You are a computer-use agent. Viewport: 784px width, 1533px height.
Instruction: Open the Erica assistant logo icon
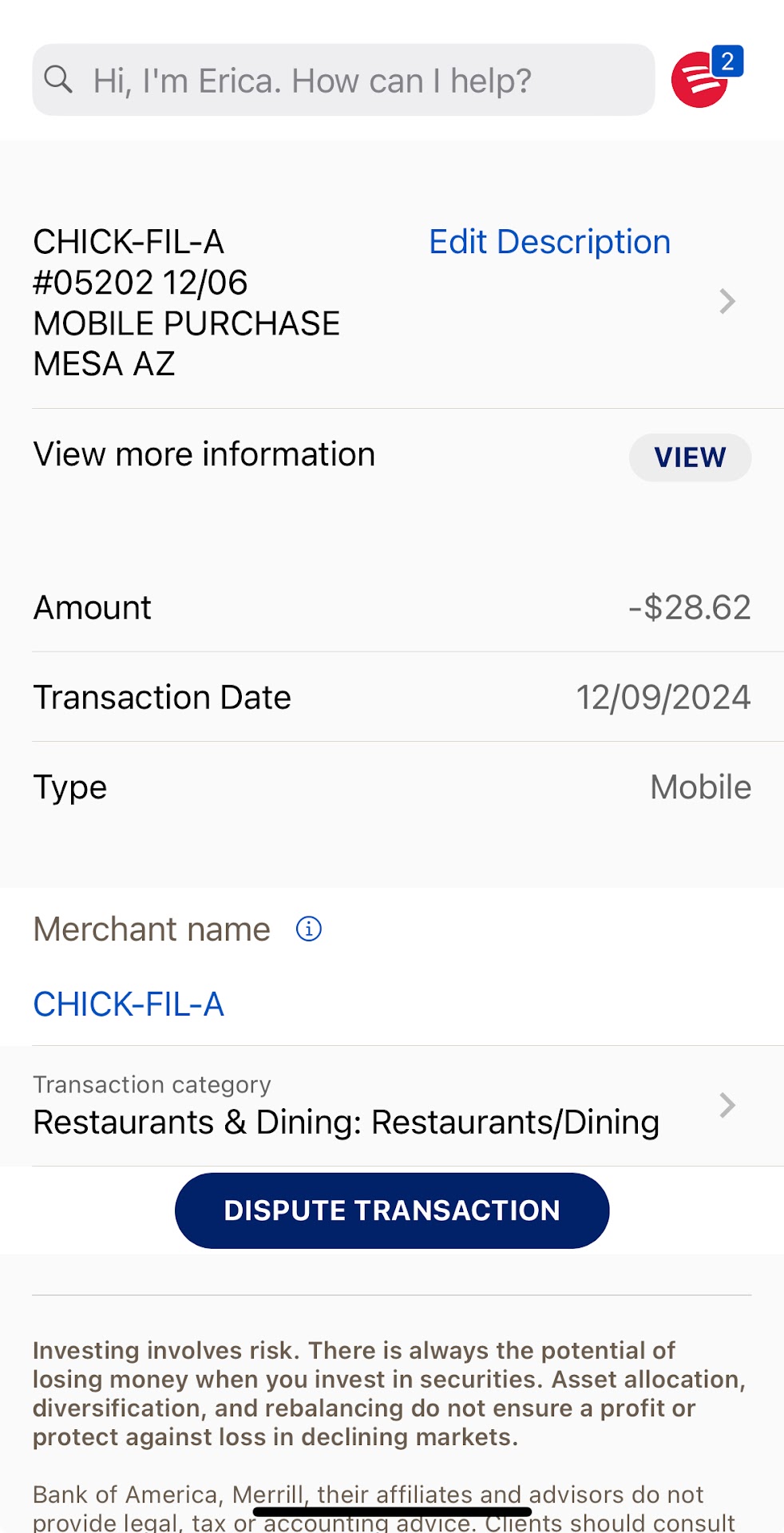tap(698, 81)
